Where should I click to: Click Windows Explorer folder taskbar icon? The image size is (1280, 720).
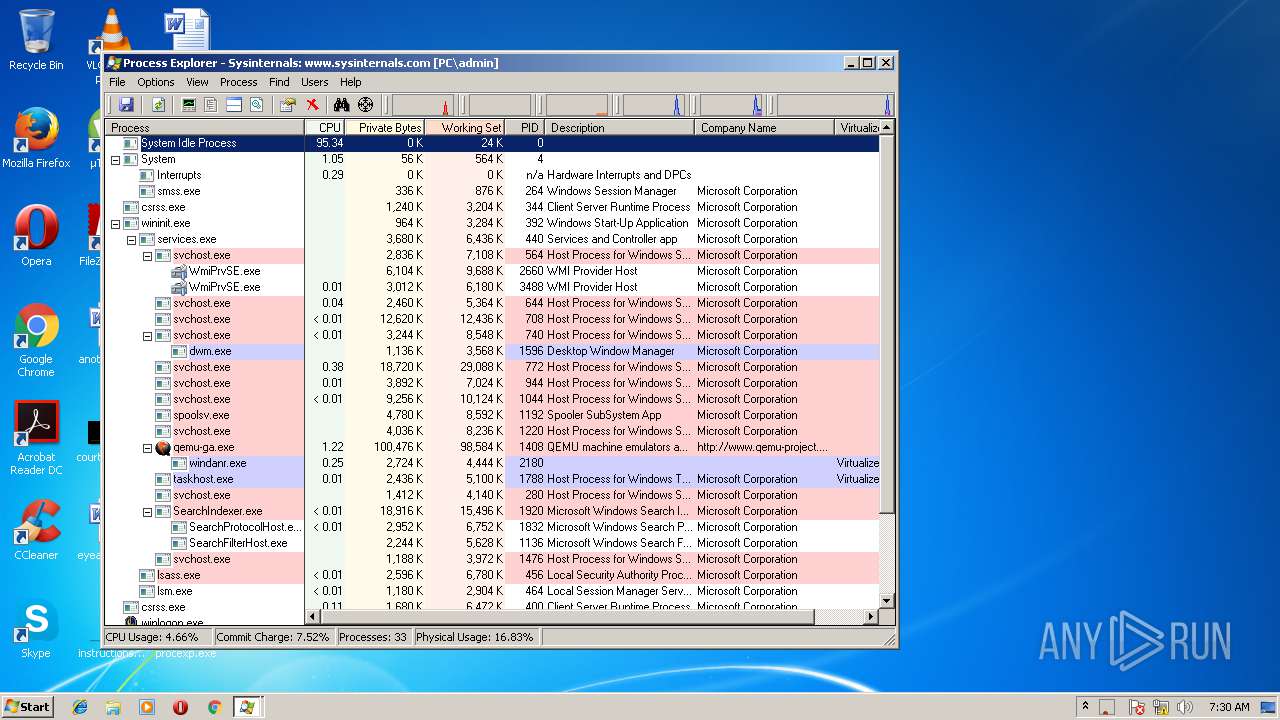coord(113,707)
